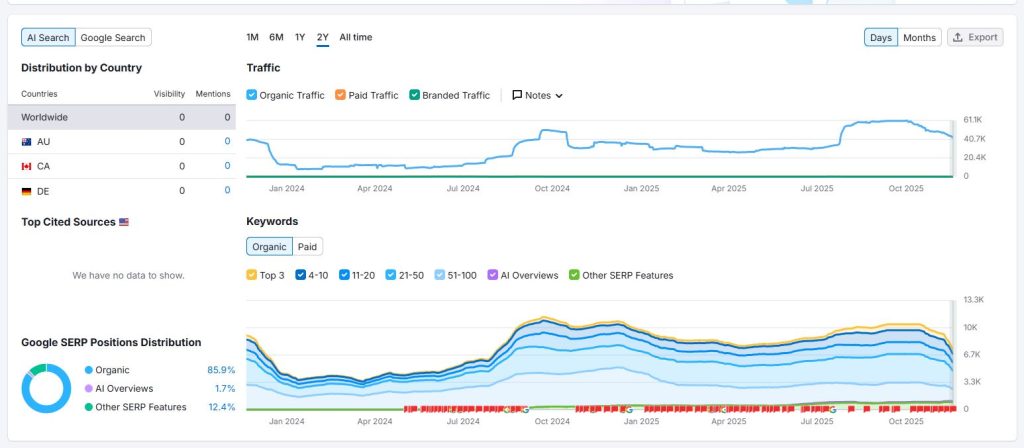Toggle the AI Overviews keyword checkbox
Viewport: 1024px width, 448px height.
click(x=492, y=275)
